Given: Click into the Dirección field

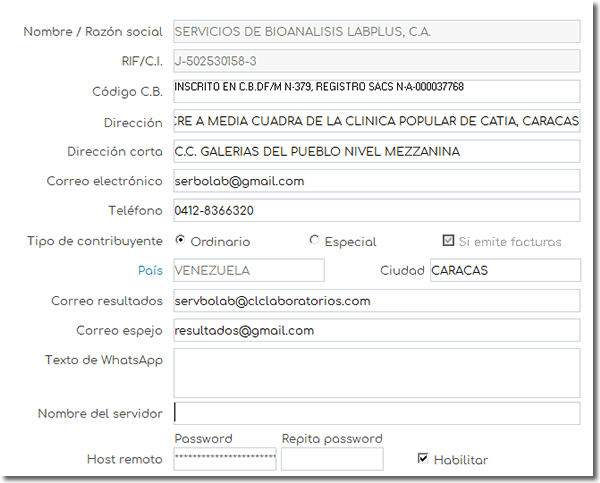Looking at the screenshot, I should 376,122.
